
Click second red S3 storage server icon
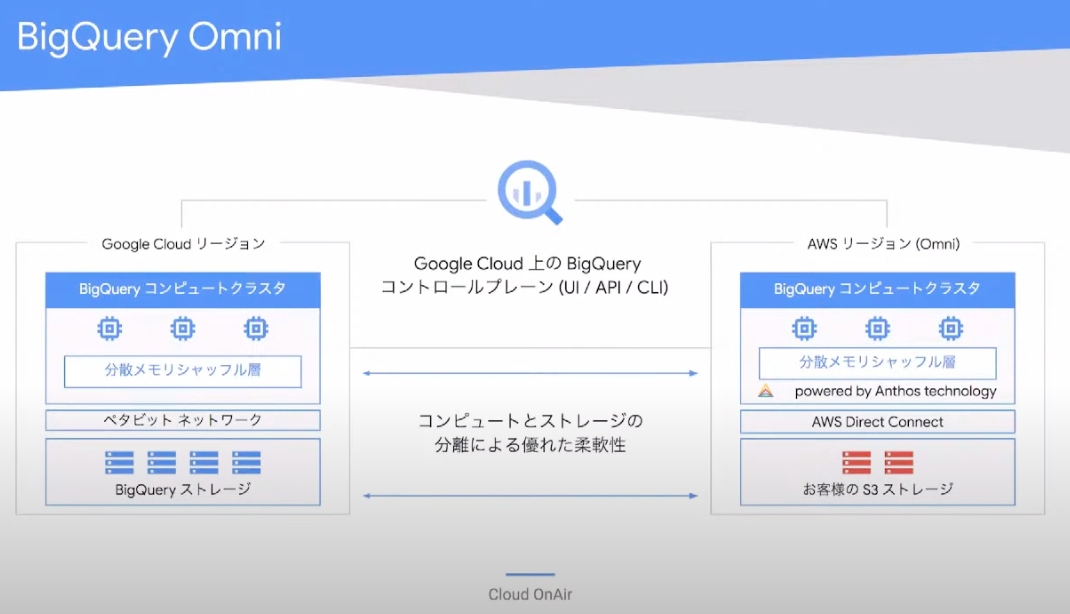coord(899,463)
